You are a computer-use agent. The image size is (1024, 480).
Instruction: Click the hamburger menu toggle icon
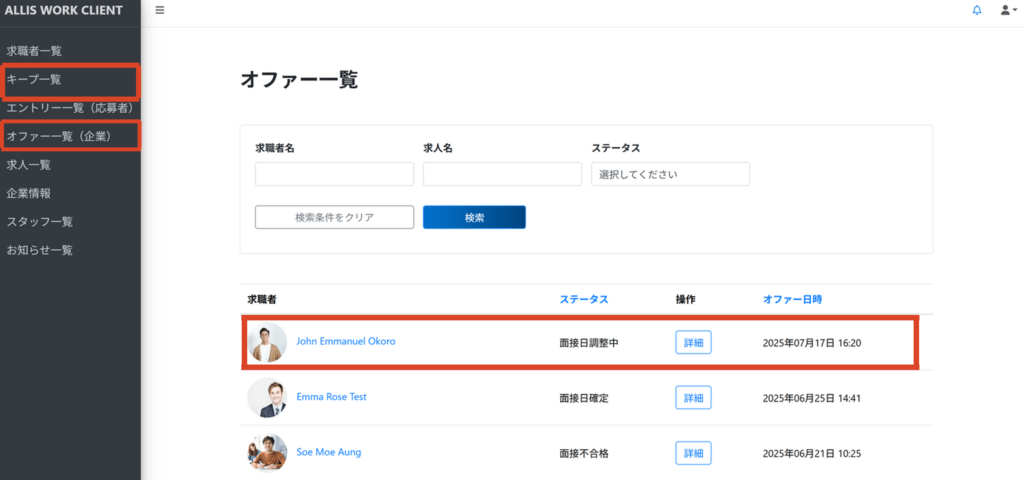click(x=160, y=10)
